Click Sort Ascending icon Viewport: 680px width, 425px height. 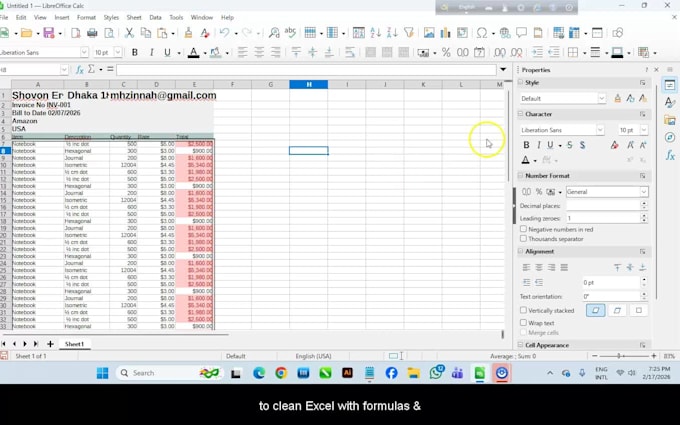[376, 33]
